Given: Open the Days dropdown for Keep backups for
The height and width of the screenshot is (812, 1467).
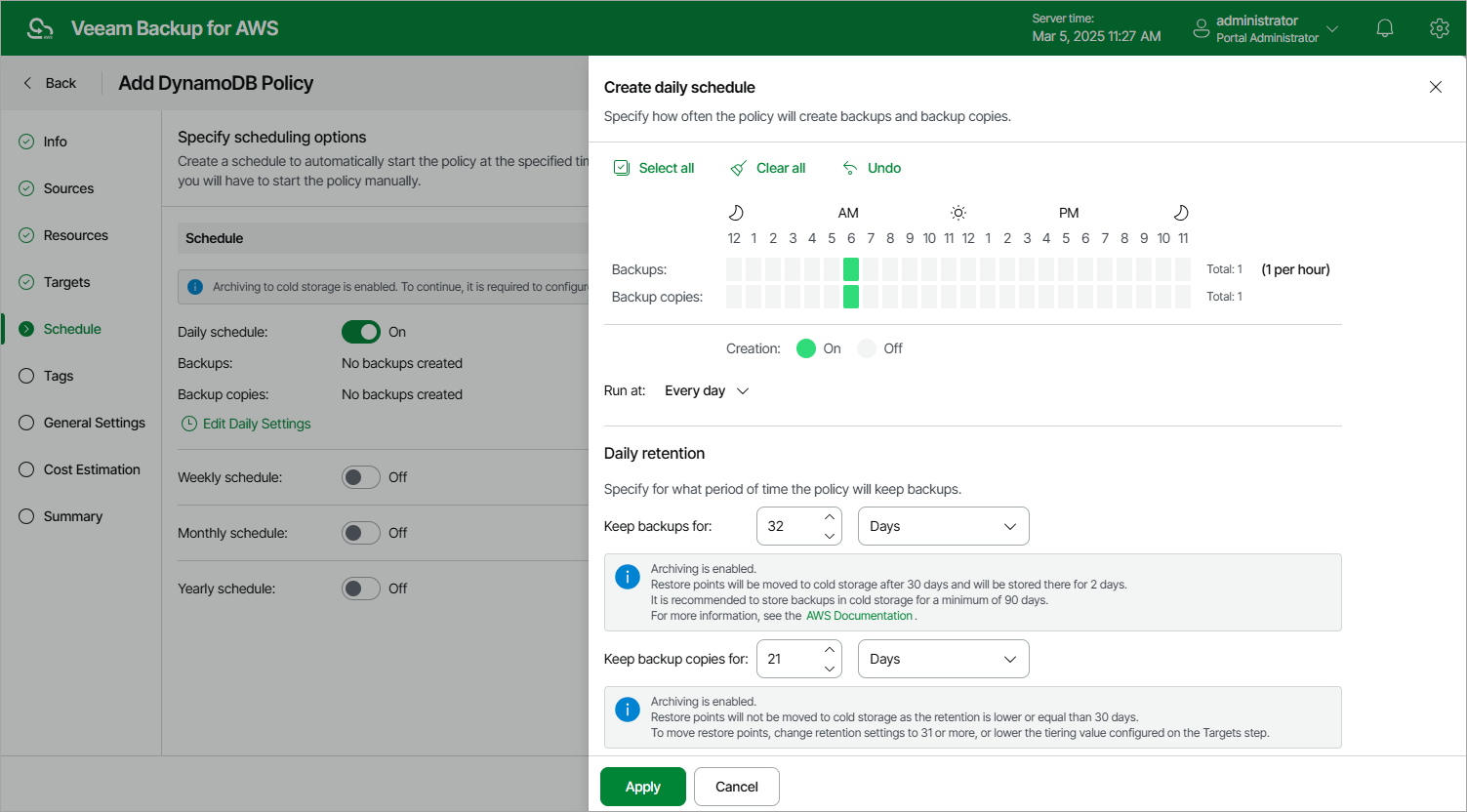Looking at the screenshot, I should pos(943,526).
